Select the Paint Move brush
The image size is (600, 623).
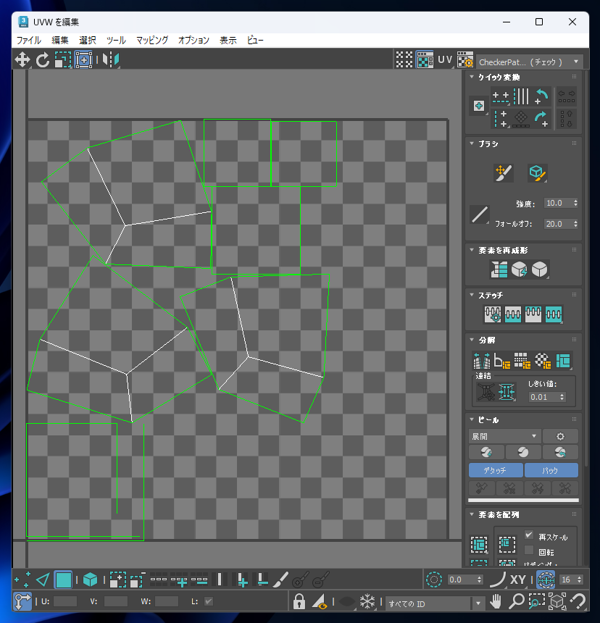(503, 173)
